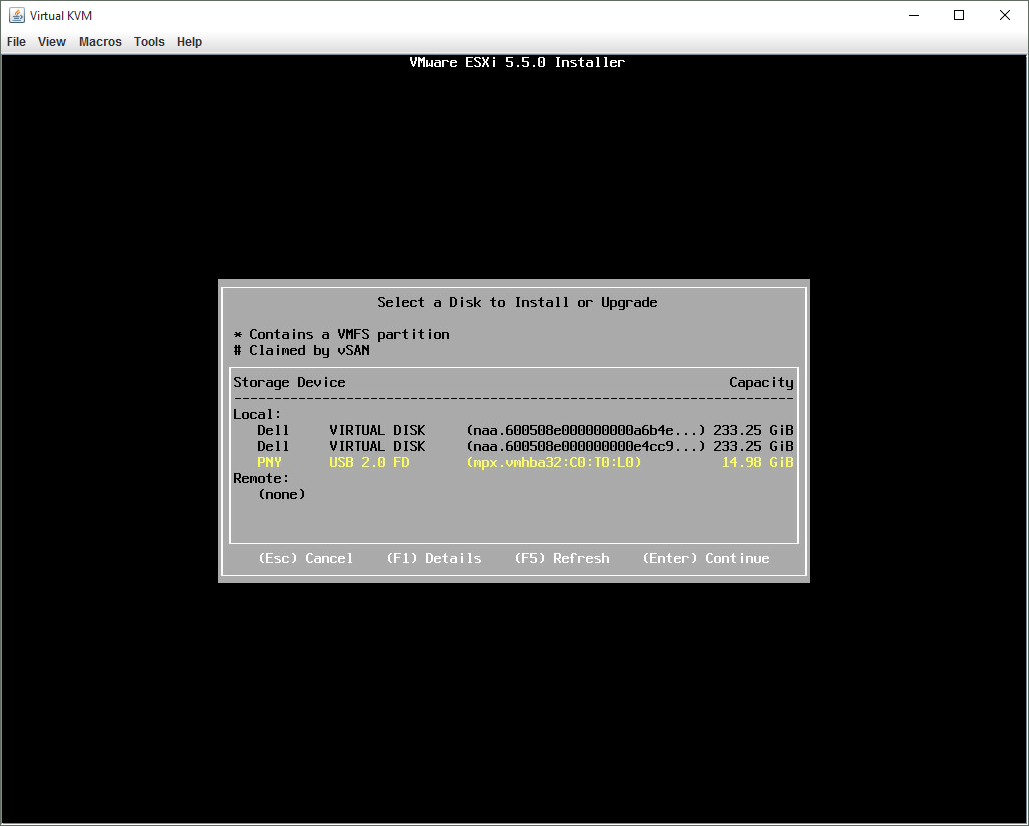Click the (F1) Details option
This screenshot has width=1029, height=826.
pyautogui.click(x=433, y=558)
